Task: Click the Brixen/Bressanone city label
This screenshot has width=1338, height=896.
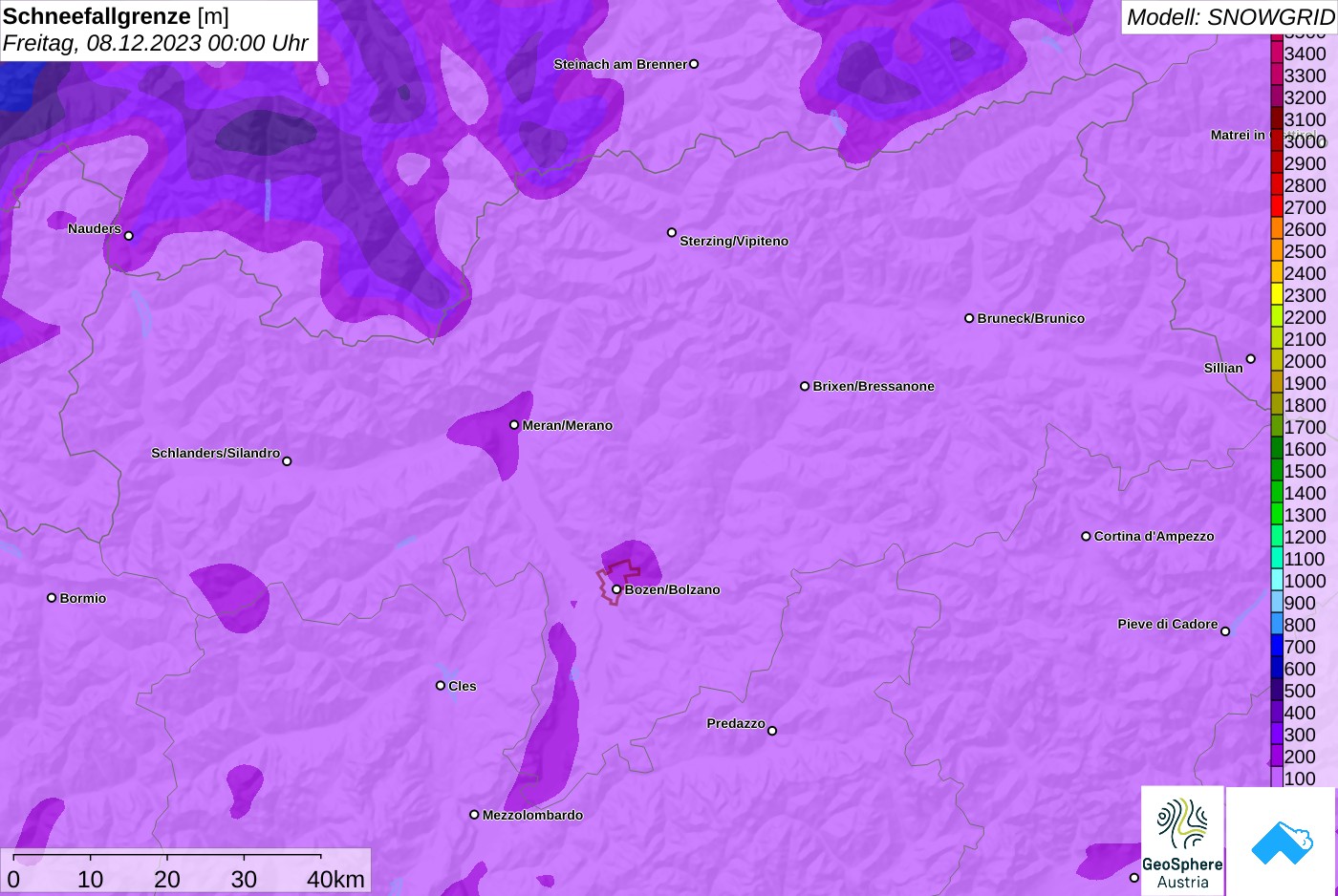Action: tap(874, 386)
